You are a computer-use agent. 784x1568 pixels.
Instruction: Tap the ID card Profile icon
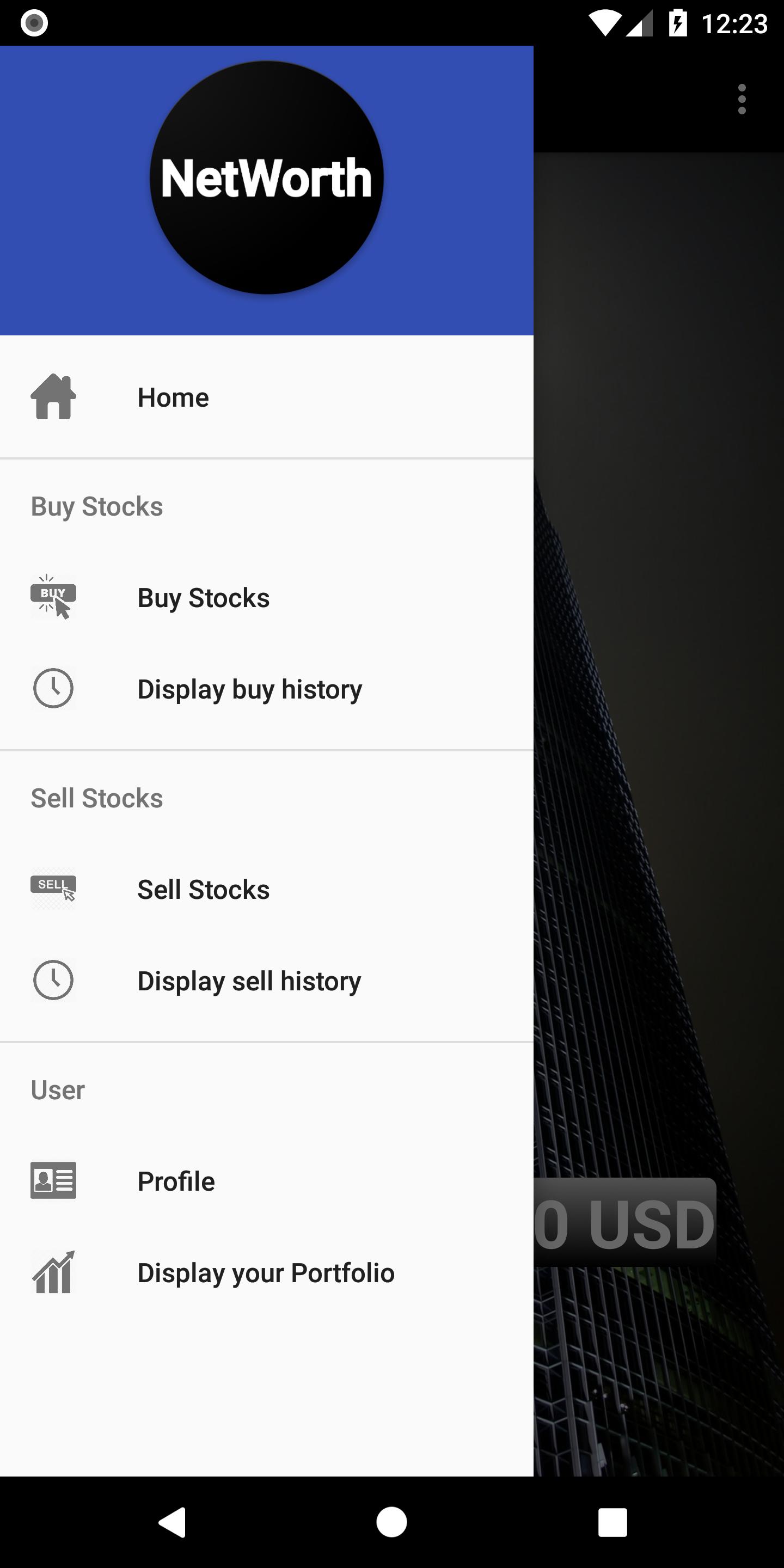pos(53,1180)
